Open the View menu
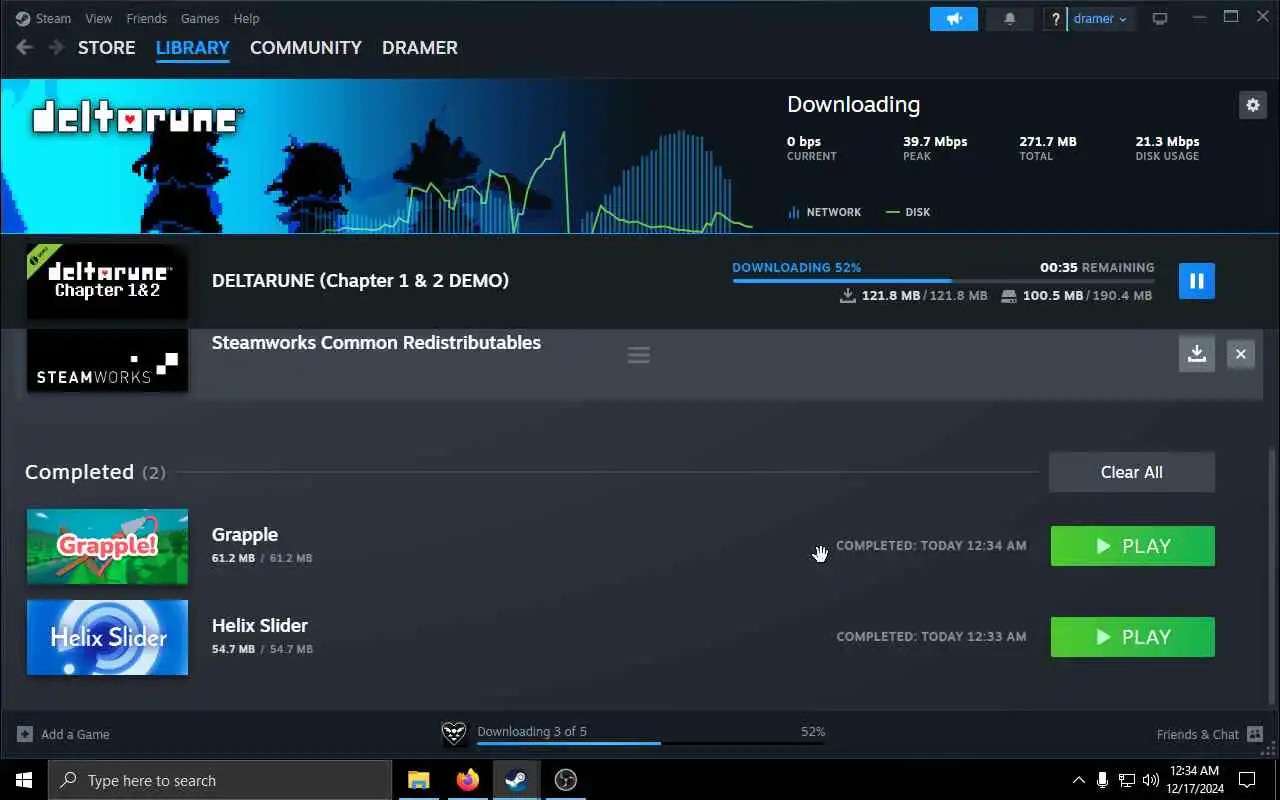Image resolution: width=1280 pixels, height=800 pixels. click(98, 18)
